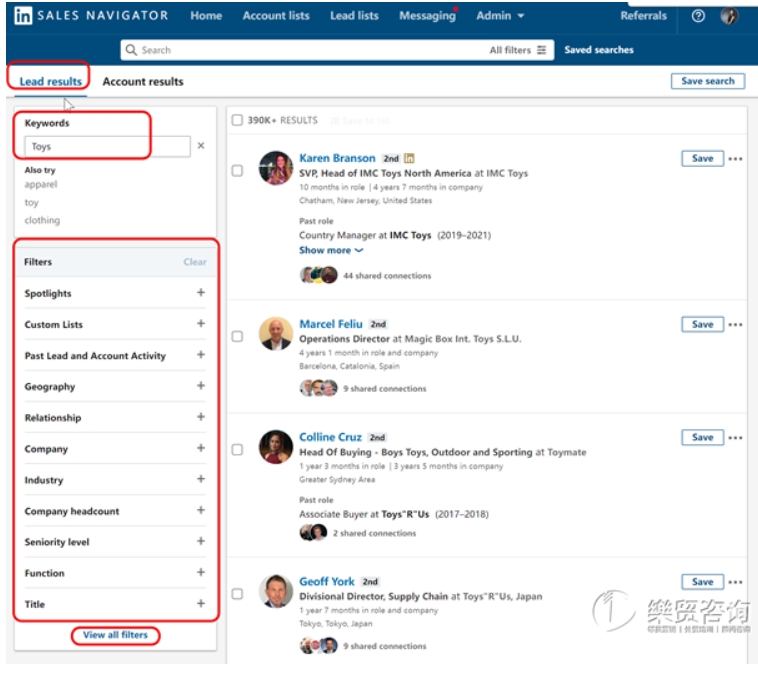View Karen Branson's 44 shared connections avatars
Screen dimensions: 758x674
coord(319,275)
